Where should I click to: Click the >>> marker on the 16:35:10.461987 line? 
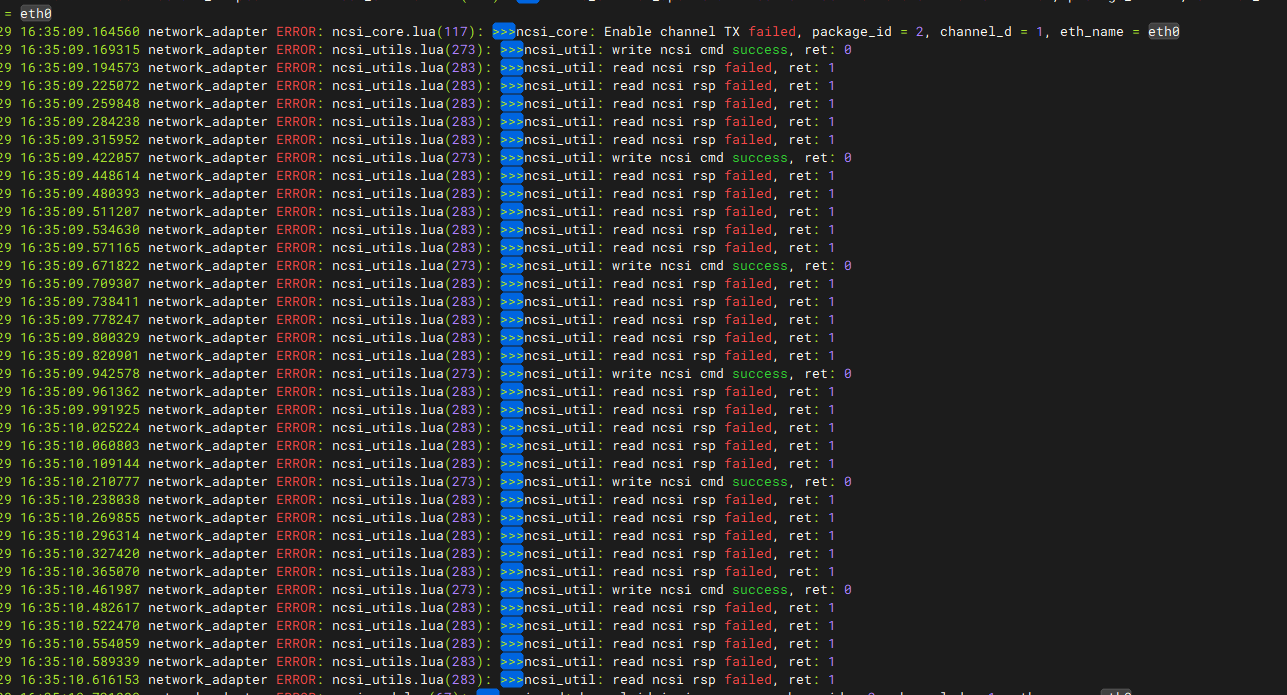coord(511,589)
